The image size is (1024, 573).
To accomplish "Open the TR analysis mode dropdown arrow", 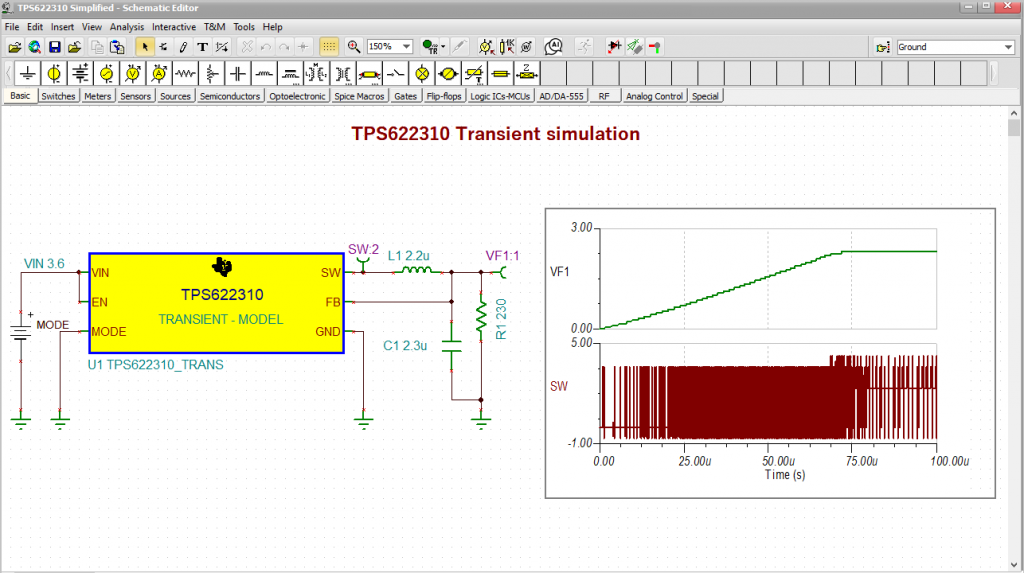I will click(443, 47).
